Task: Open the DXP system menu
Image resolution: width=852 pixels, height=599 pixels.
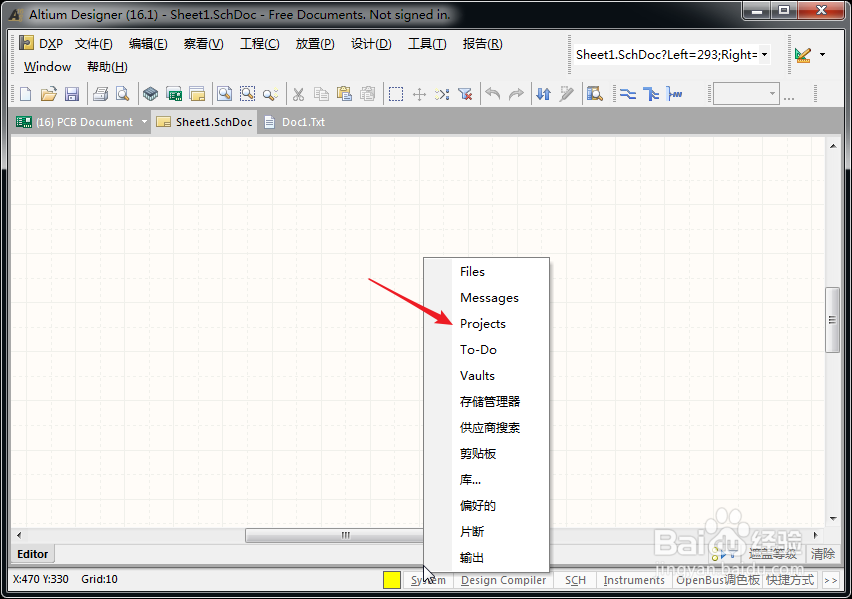Action: tap(41, 43)
